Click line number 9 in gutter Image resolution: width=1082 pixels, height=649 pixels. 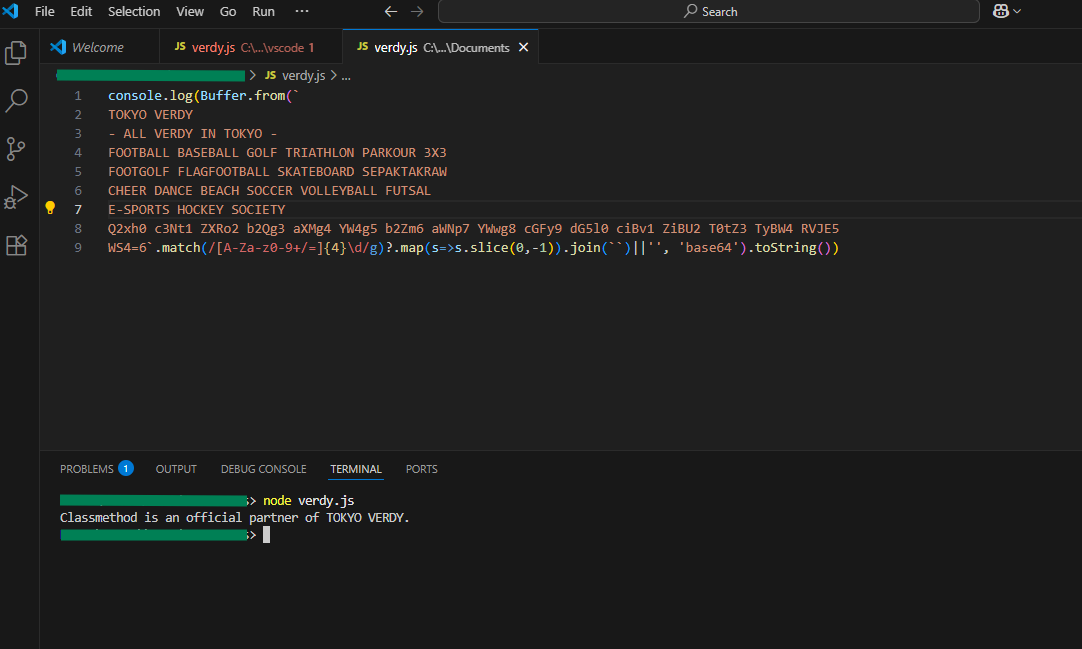[x=78, y=248]
